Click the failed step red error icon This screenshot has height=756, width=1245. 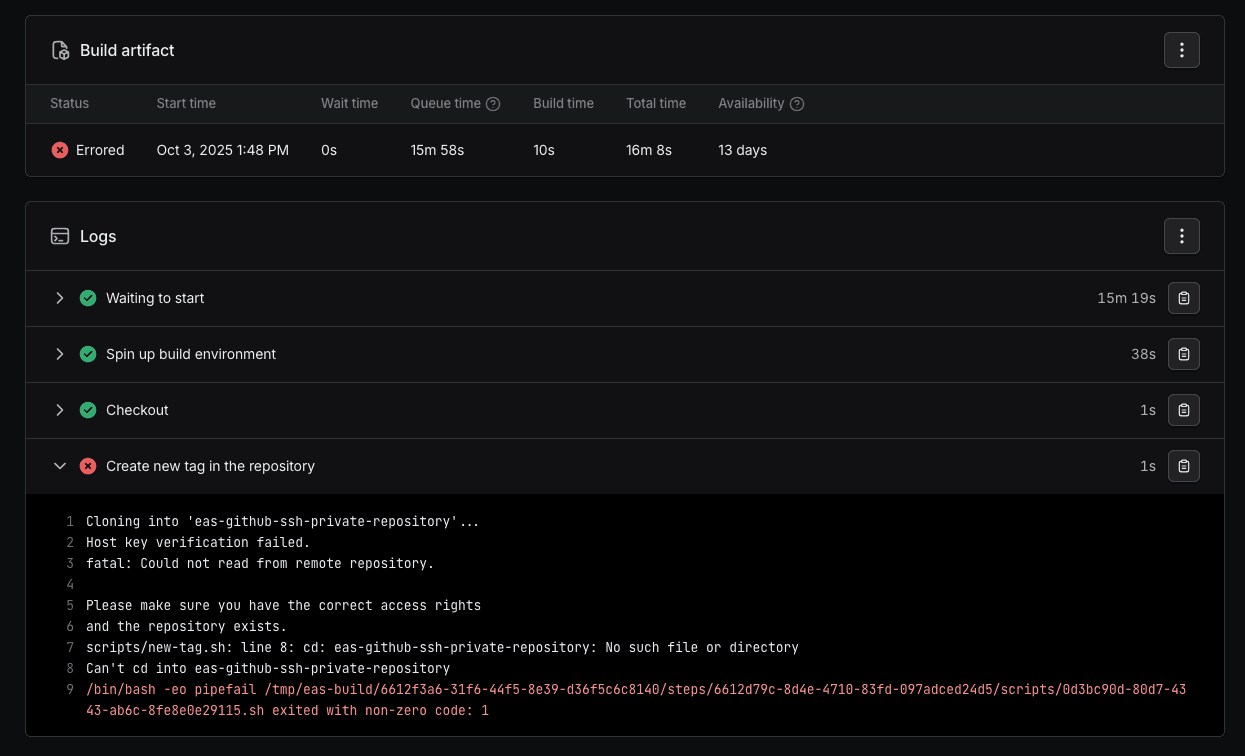(x=88, y=466)
